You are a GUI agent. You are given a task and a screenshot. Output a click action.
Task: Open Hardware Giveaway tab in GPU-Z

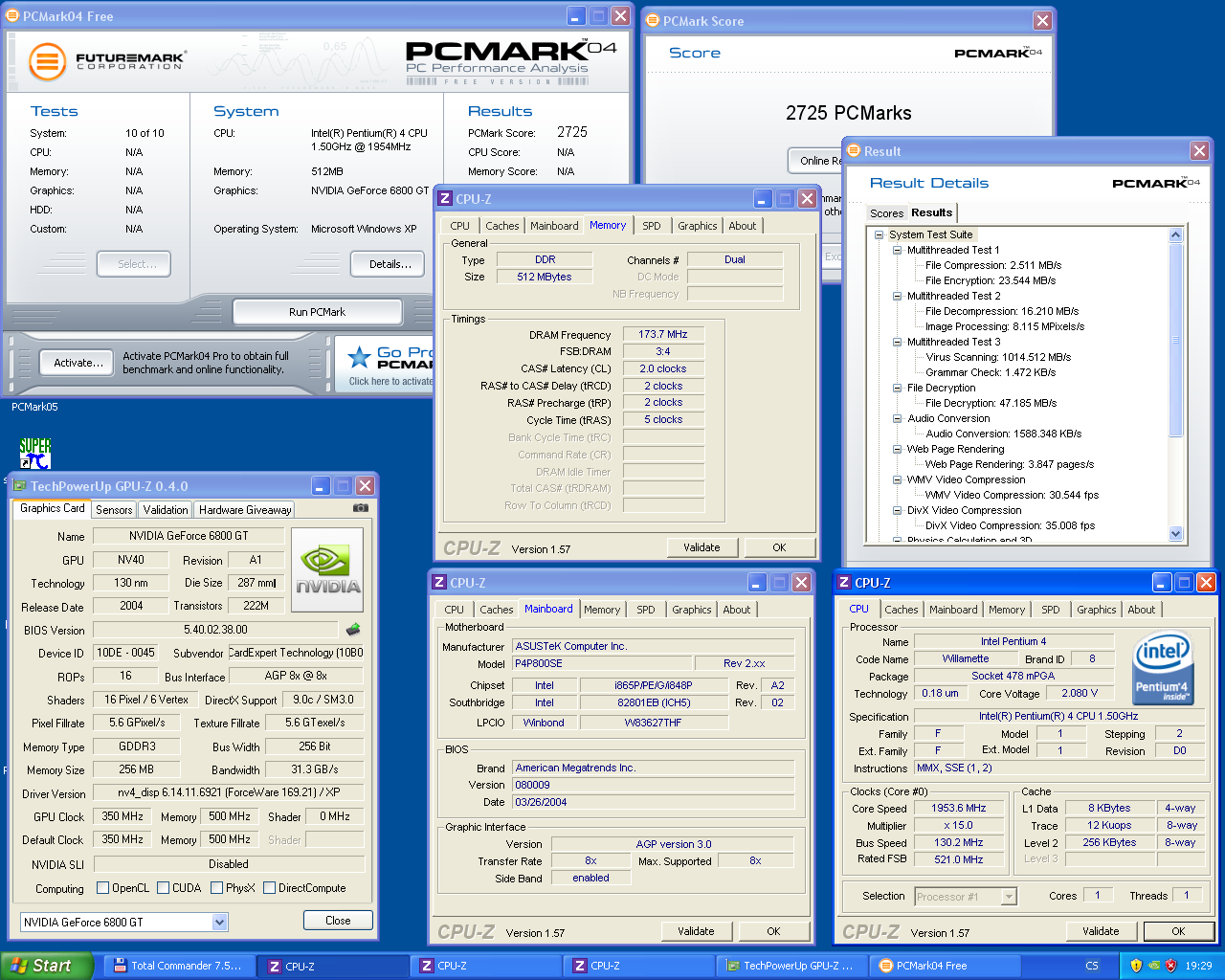245,510
